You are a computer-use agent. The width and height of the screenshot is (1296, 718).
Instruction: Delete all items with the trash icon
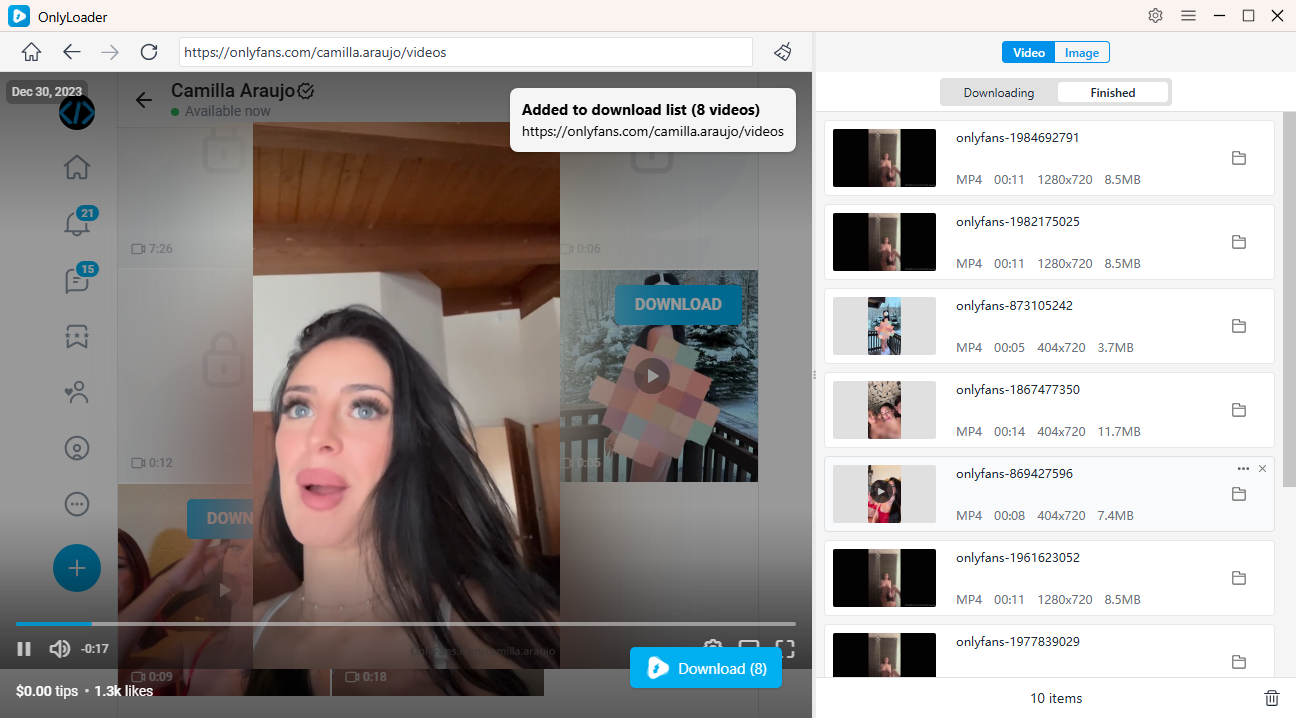tap(1271, 698)
